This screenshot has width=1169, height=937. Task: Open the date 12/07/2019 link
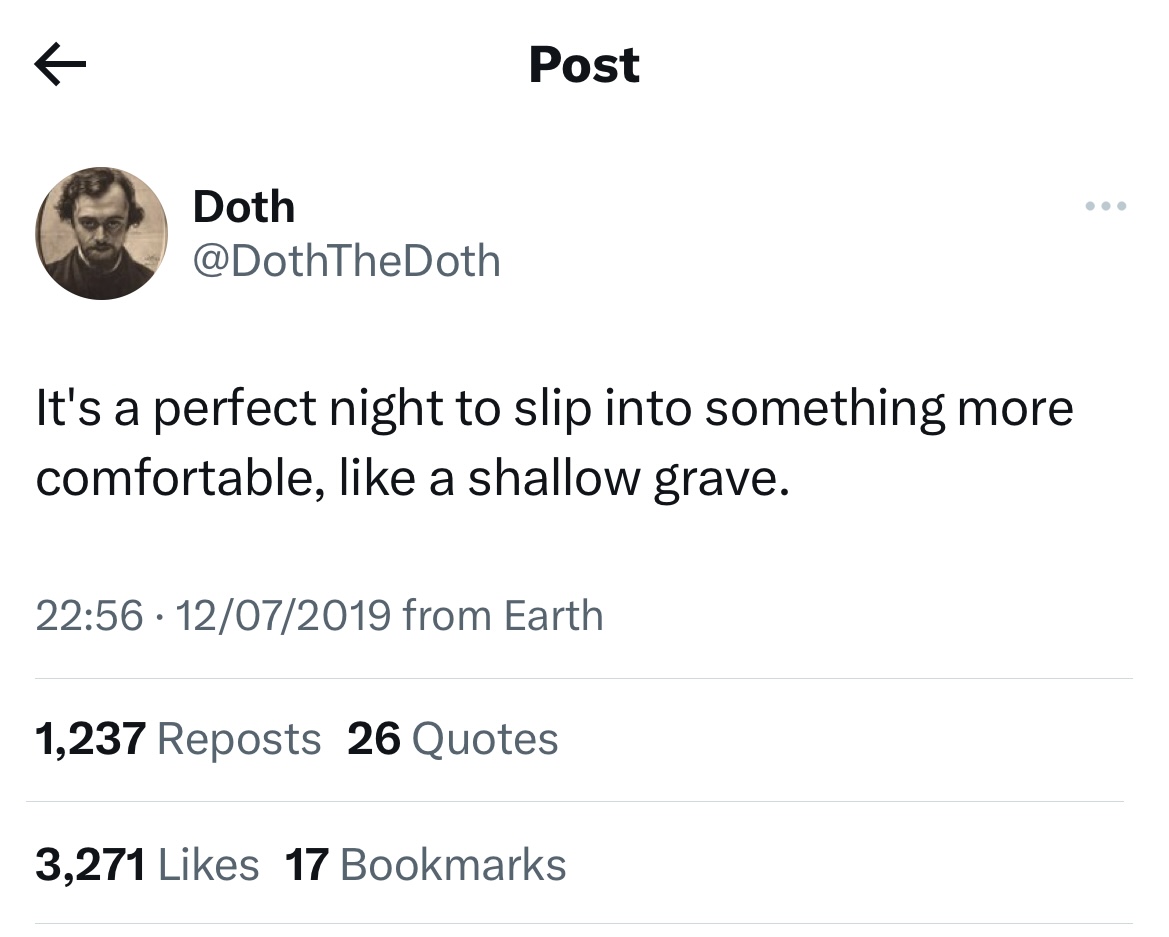pos(283,615)
